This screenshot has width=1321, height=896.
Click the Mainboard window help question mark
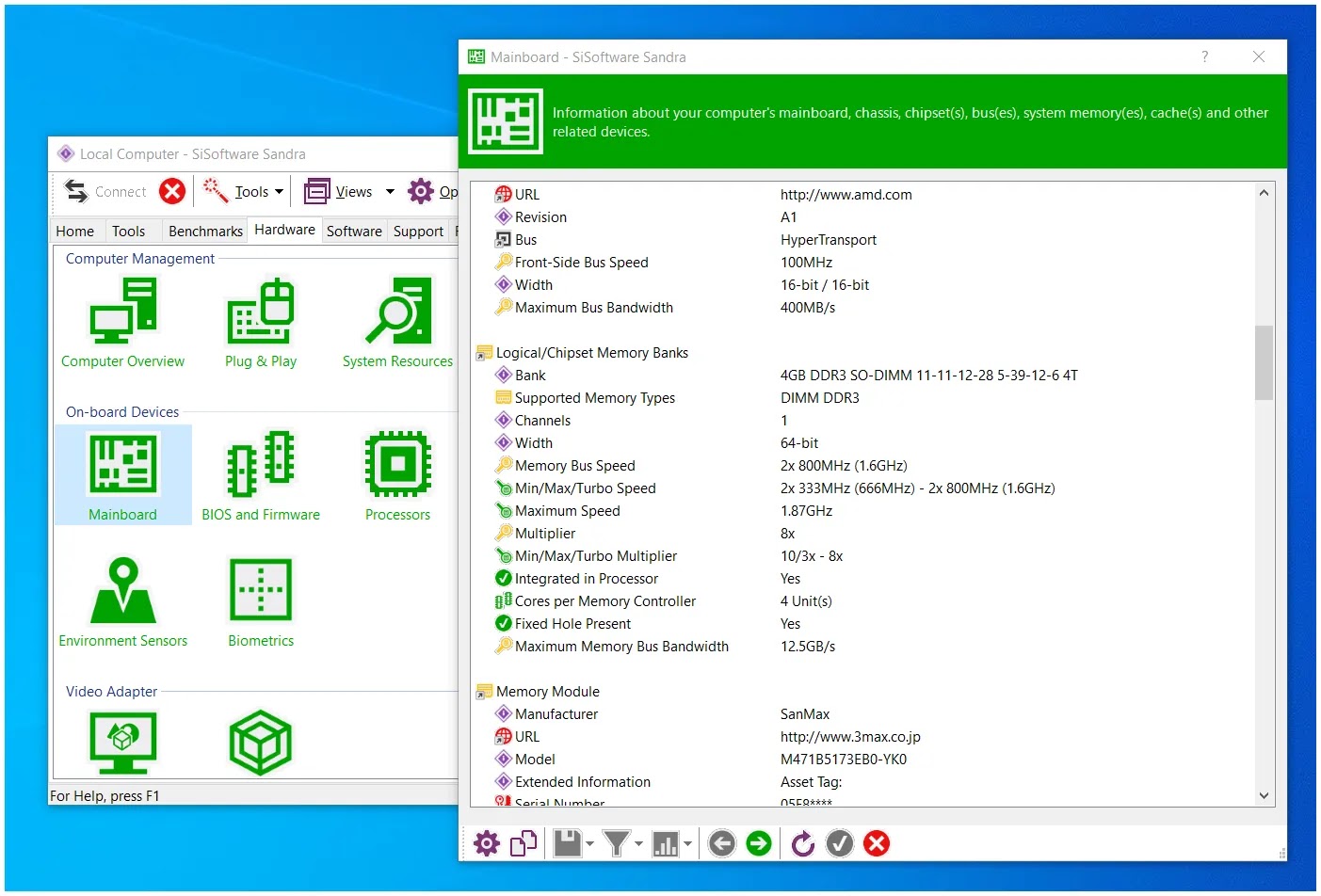click(1204, 56)
